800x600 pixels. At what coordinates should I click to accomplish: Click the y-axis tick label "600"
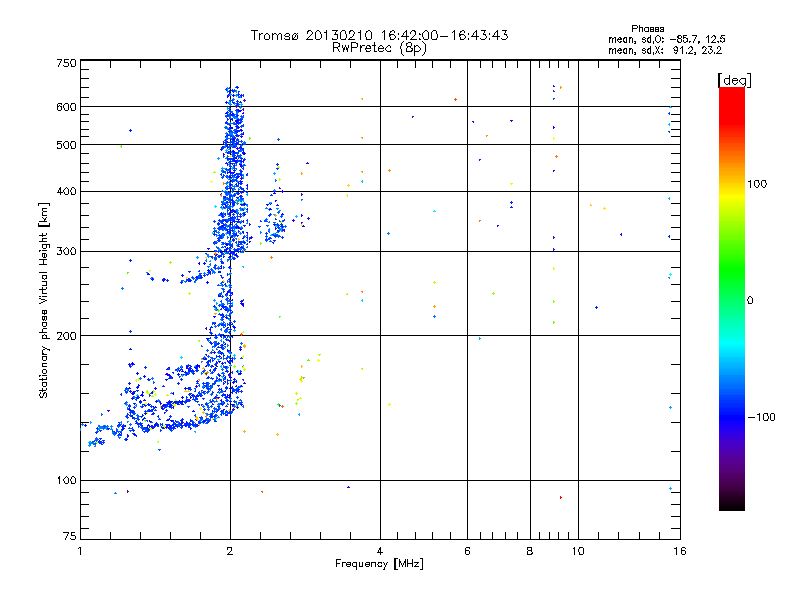tap(66, 107)
